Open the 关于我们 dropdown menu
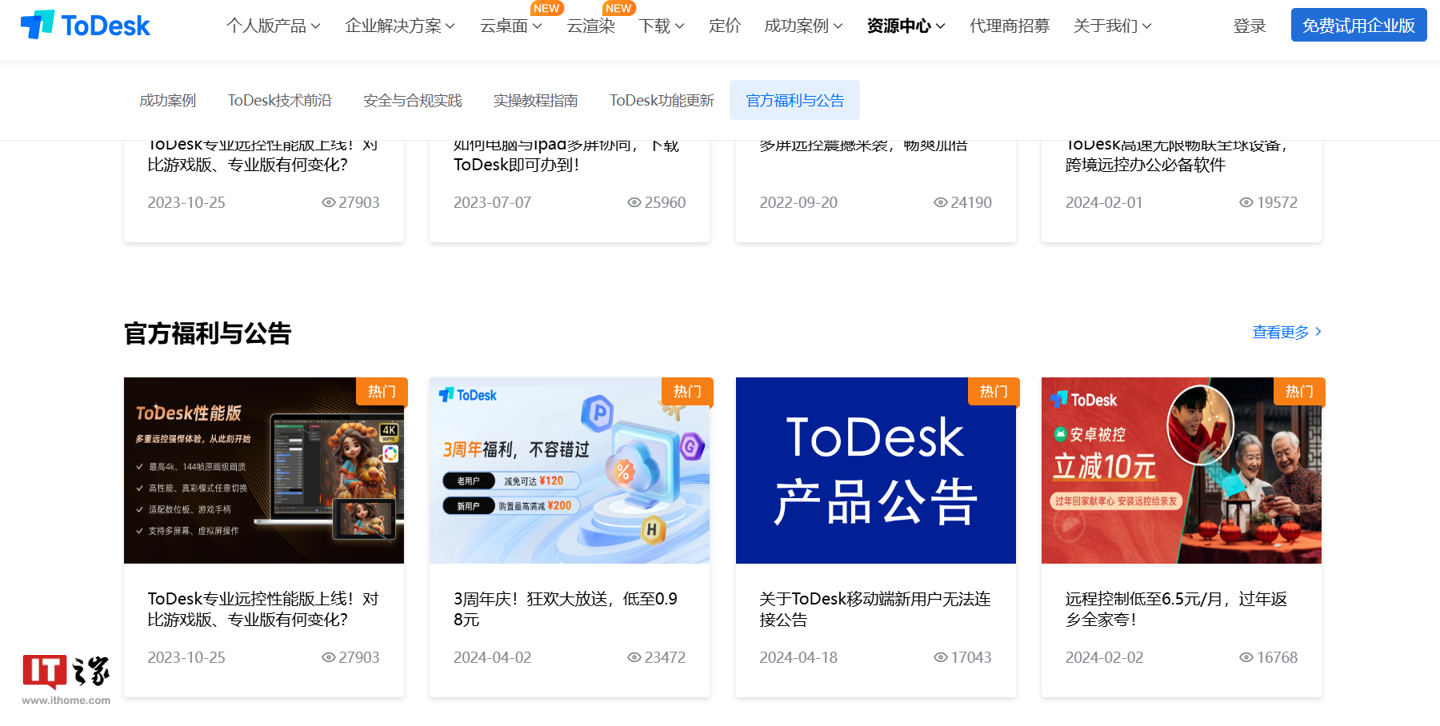Viewport: 1440px width, 726px height. pos(1112,26)
